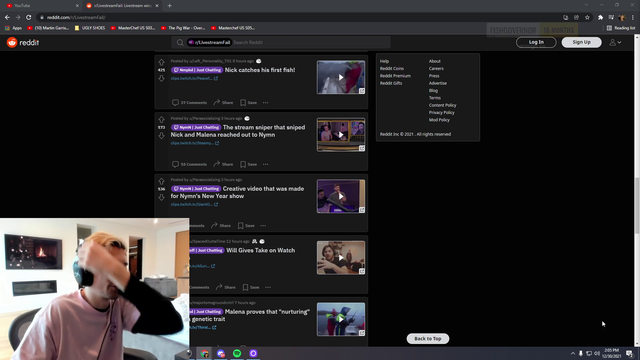Open 'The Pig War' bookmark

point(183,28)
